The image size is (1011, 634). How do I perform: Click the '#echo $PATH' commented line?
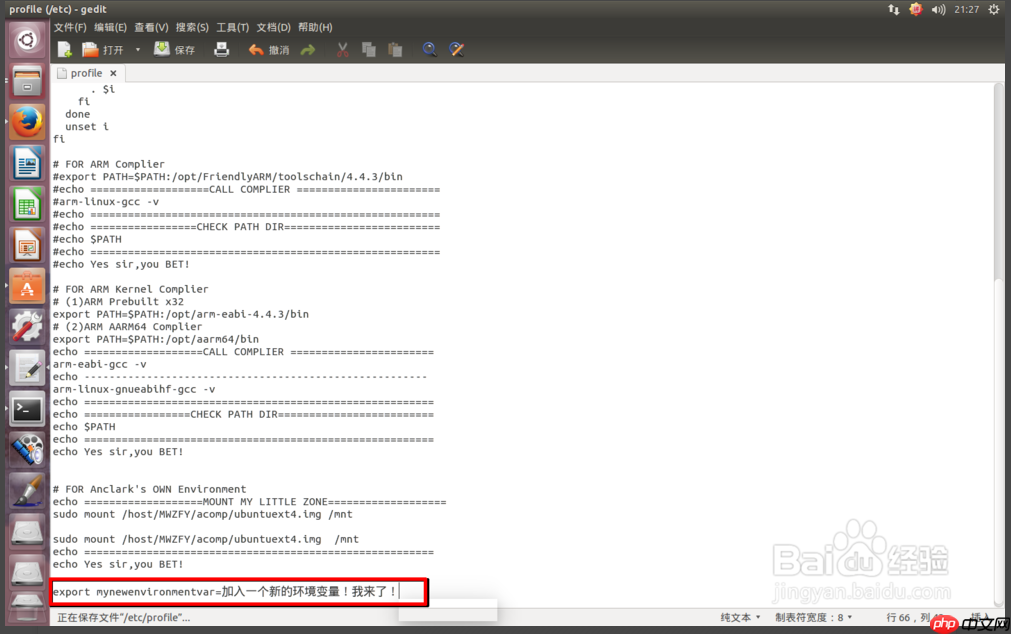87,239
